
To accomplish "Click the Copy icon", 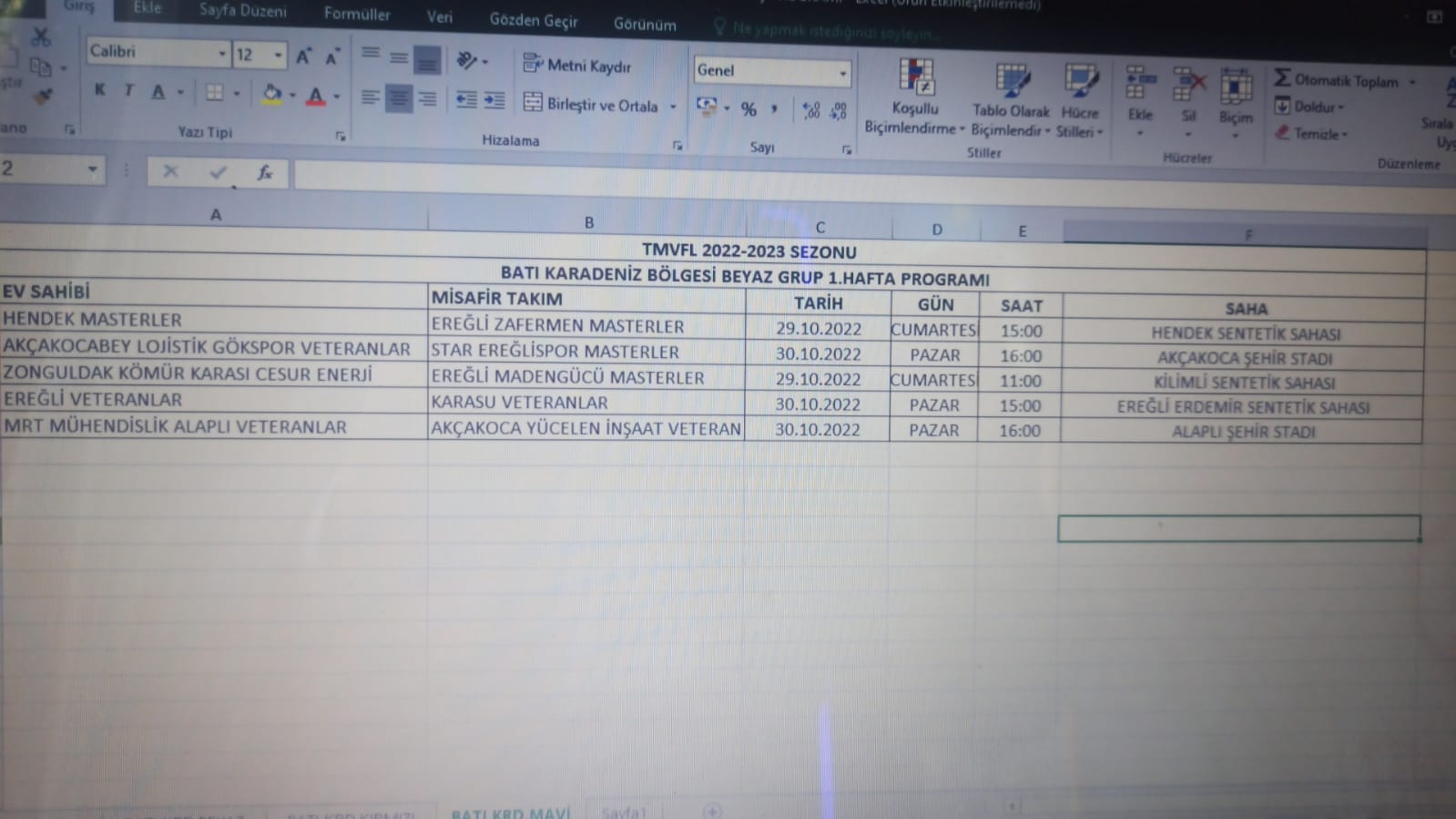I will tap(40, 67).
